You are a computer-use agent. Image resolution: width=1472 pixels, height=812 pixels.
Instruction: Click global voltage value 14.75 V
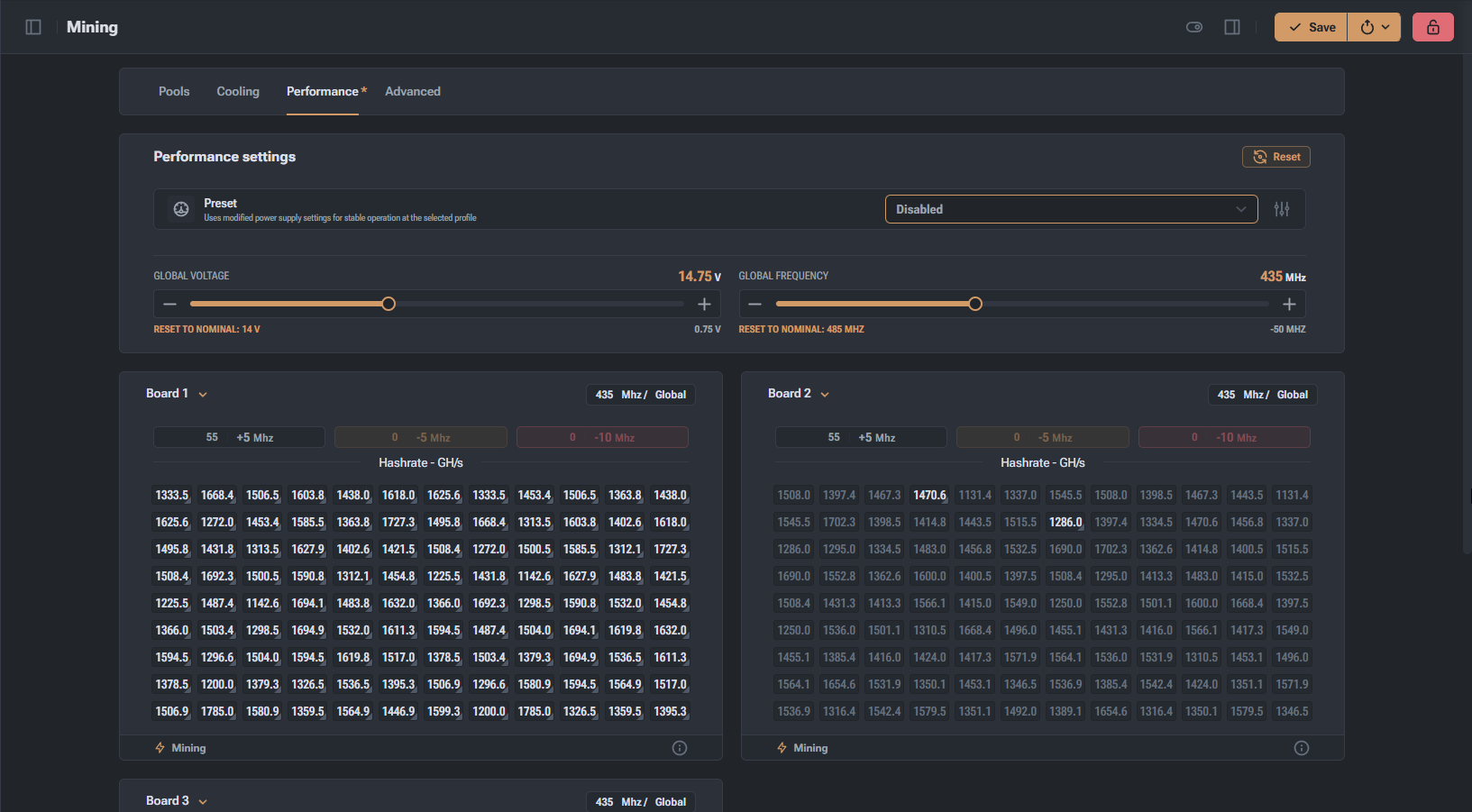pyautogui.click(x=699, y=276)
